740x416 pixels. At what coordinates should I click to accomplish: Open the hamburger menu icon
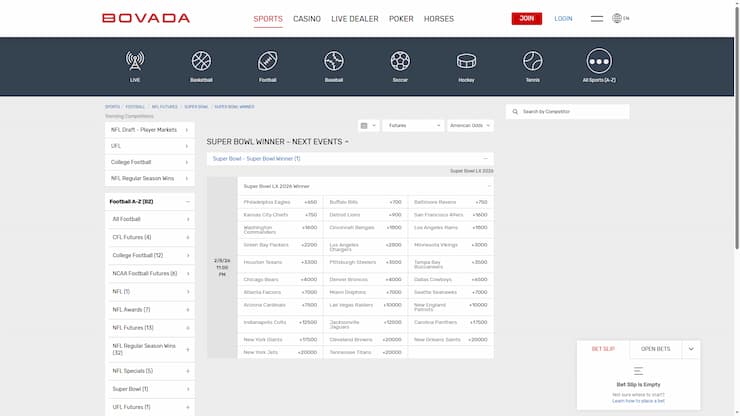point(596,18)
